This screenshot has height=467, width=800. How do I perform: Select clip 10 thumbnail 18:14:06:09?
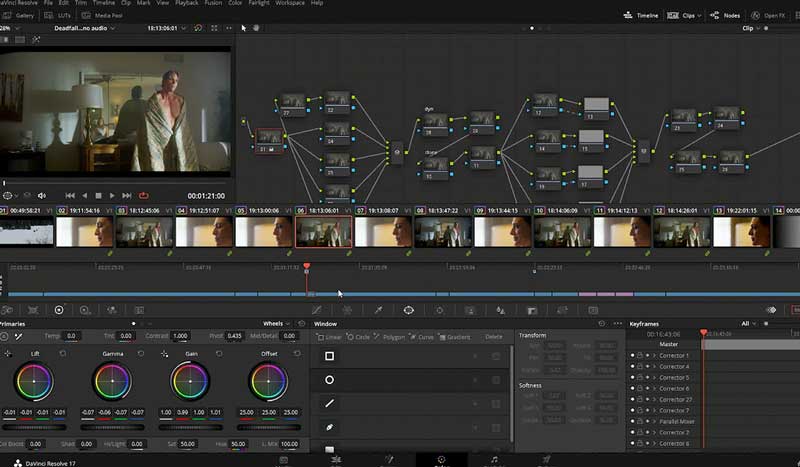pos(562,232)
